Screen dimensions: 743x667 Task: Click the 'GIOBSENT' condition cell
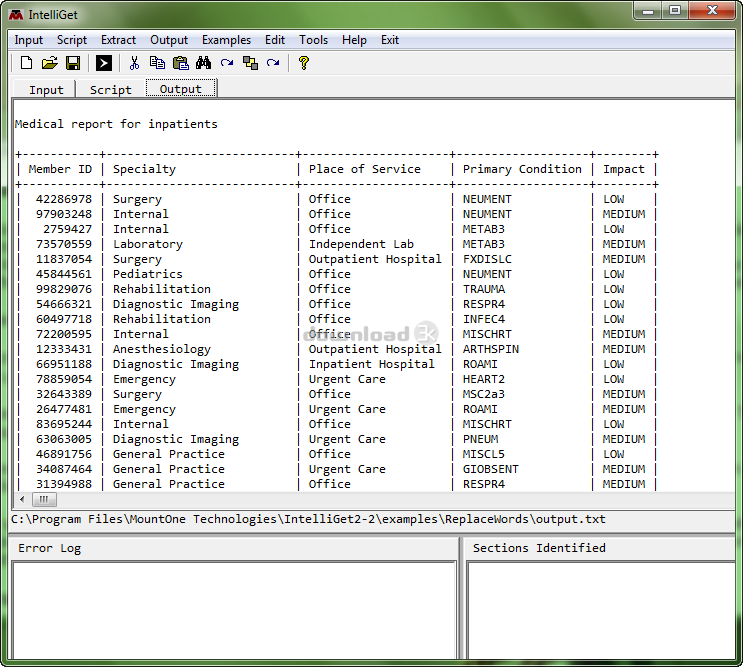[x=490, y=469]
